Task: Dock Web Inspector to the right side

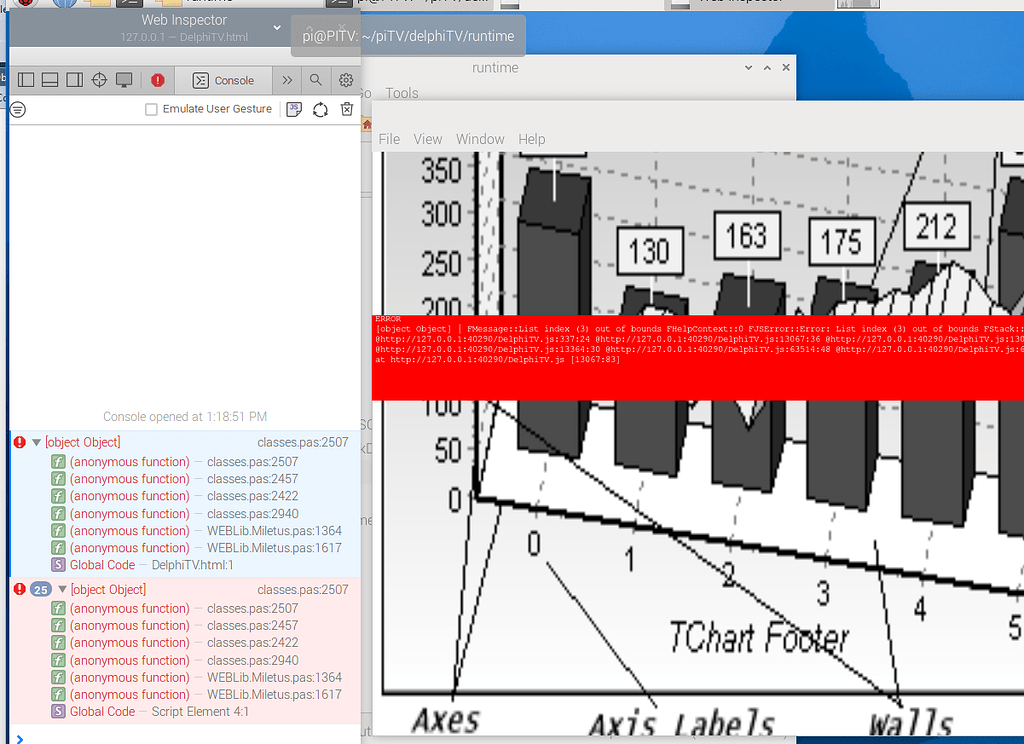Action: pyautogui.click(x=75, y=80)
